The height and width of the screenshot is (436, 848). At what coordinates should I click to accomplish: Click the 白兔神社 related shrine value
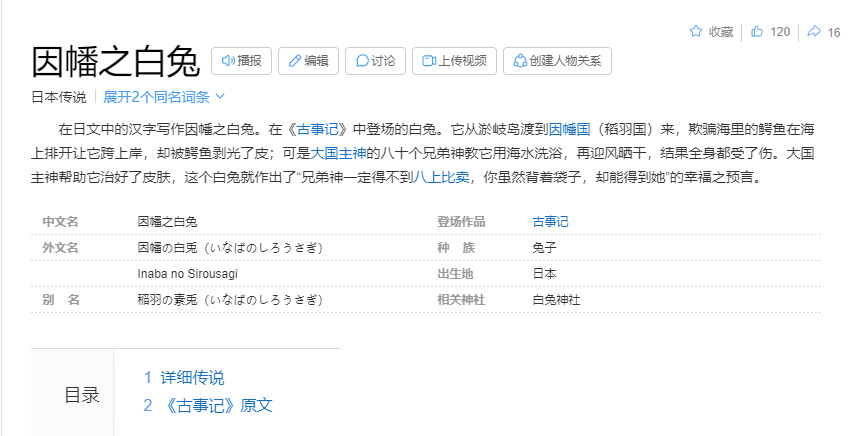point(556,299)
